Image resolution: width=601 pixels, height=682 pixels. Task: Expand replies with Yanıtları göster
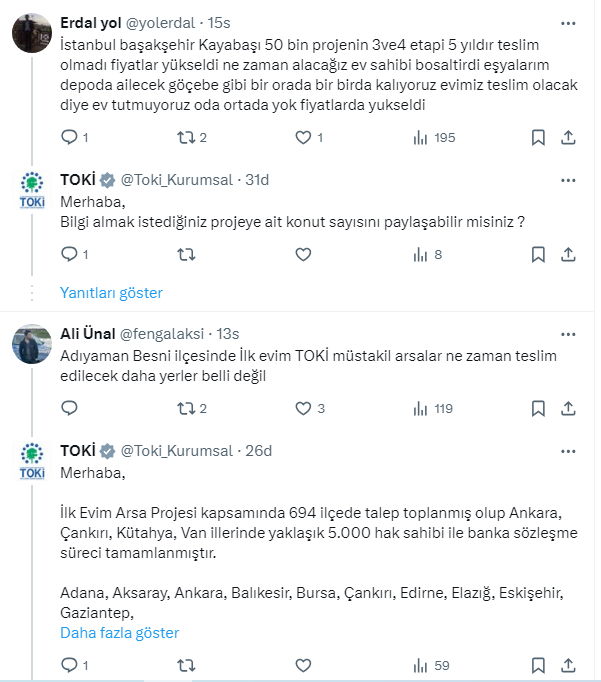pyautogui.click(x=111, y=293)
